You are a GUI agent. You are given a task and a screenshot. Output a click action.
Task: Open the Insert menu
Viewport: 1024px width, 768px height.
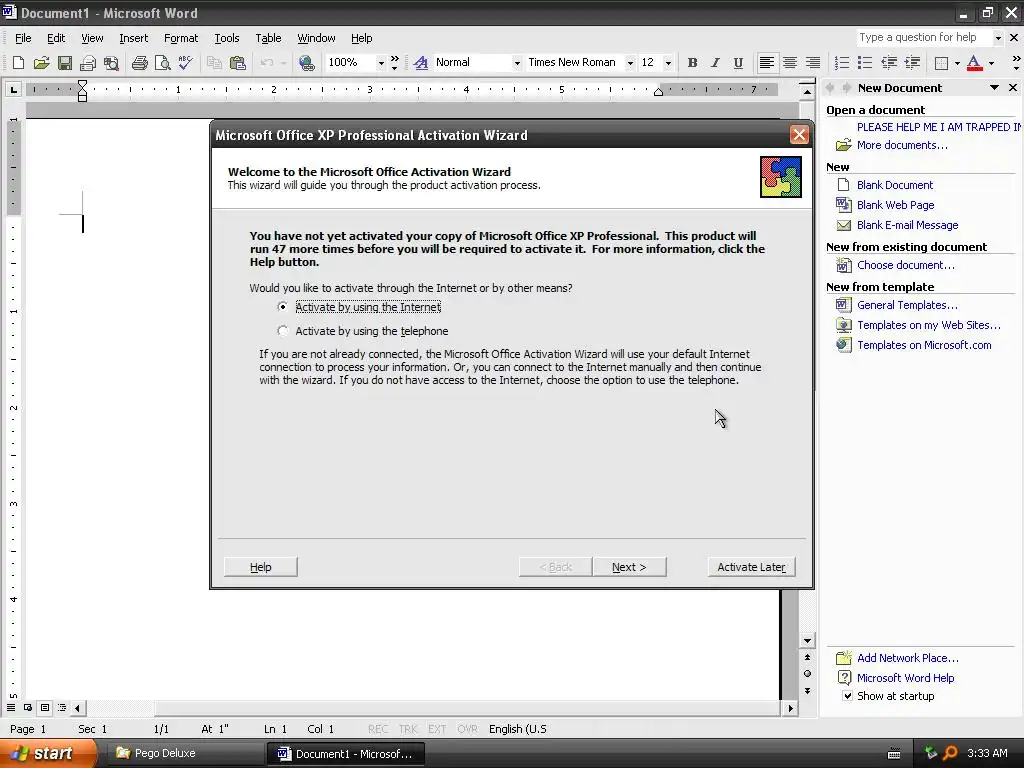click(133, 39)
